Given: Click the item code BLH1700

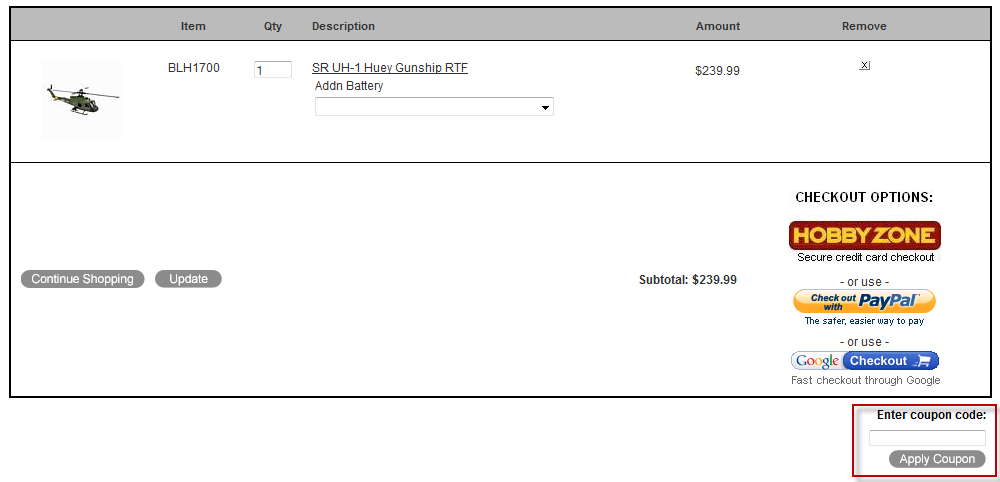Looking at the screenshot, I should coord(194,68).
